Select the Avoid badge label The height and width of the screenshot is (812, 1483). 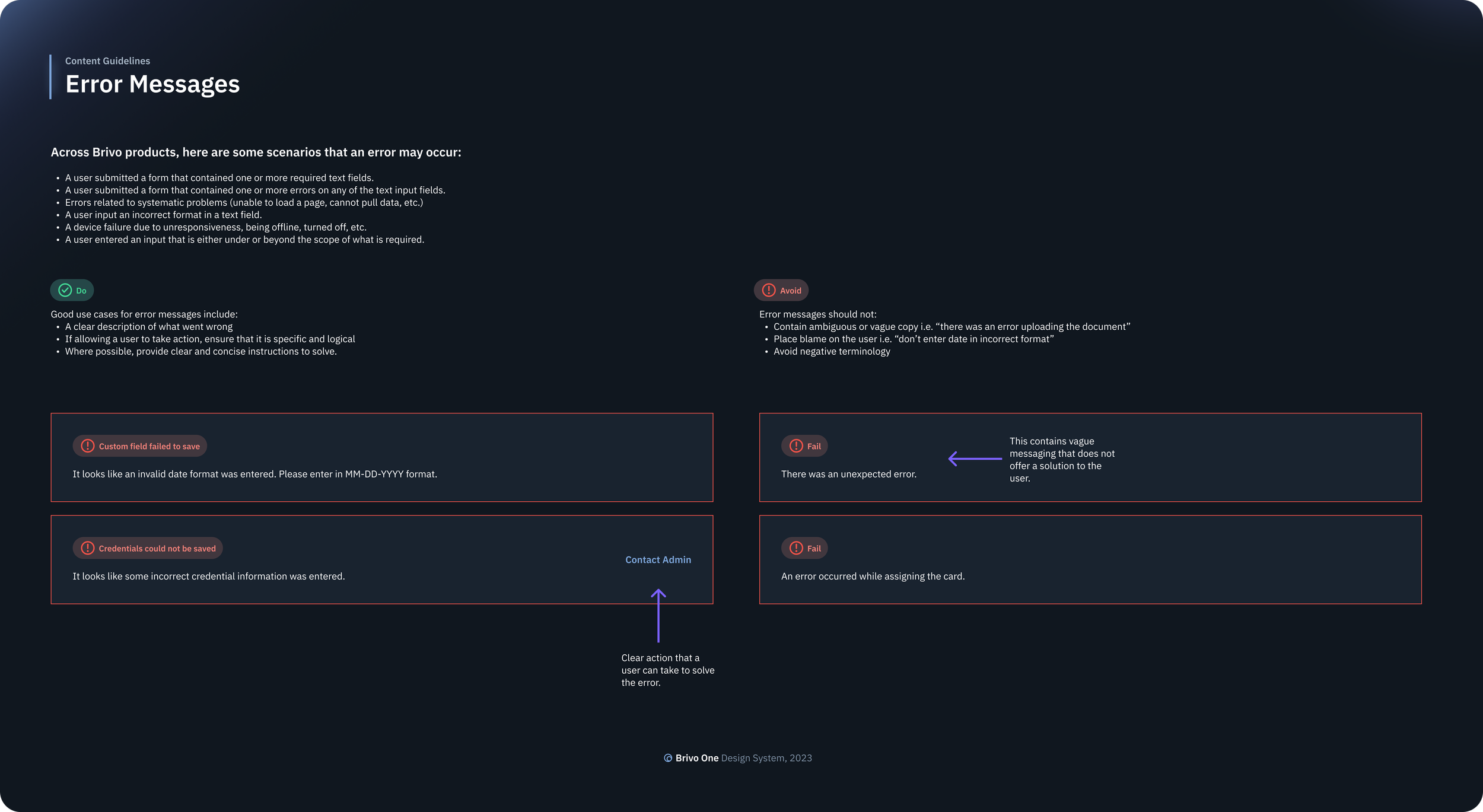pos(790,291)
